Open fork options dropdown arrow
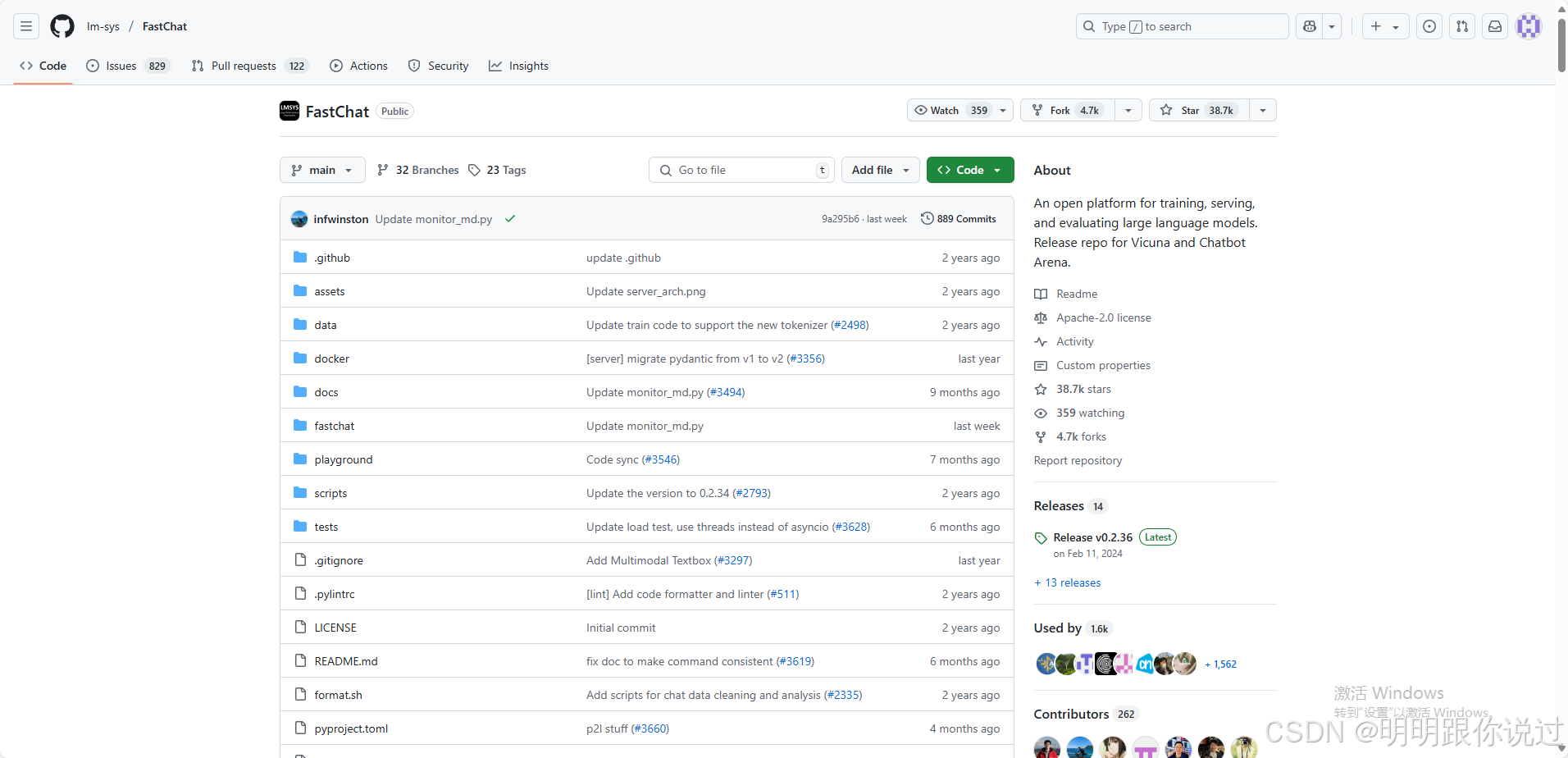Viewport: 1568px width, 758px height. [x=1128, y=110]
